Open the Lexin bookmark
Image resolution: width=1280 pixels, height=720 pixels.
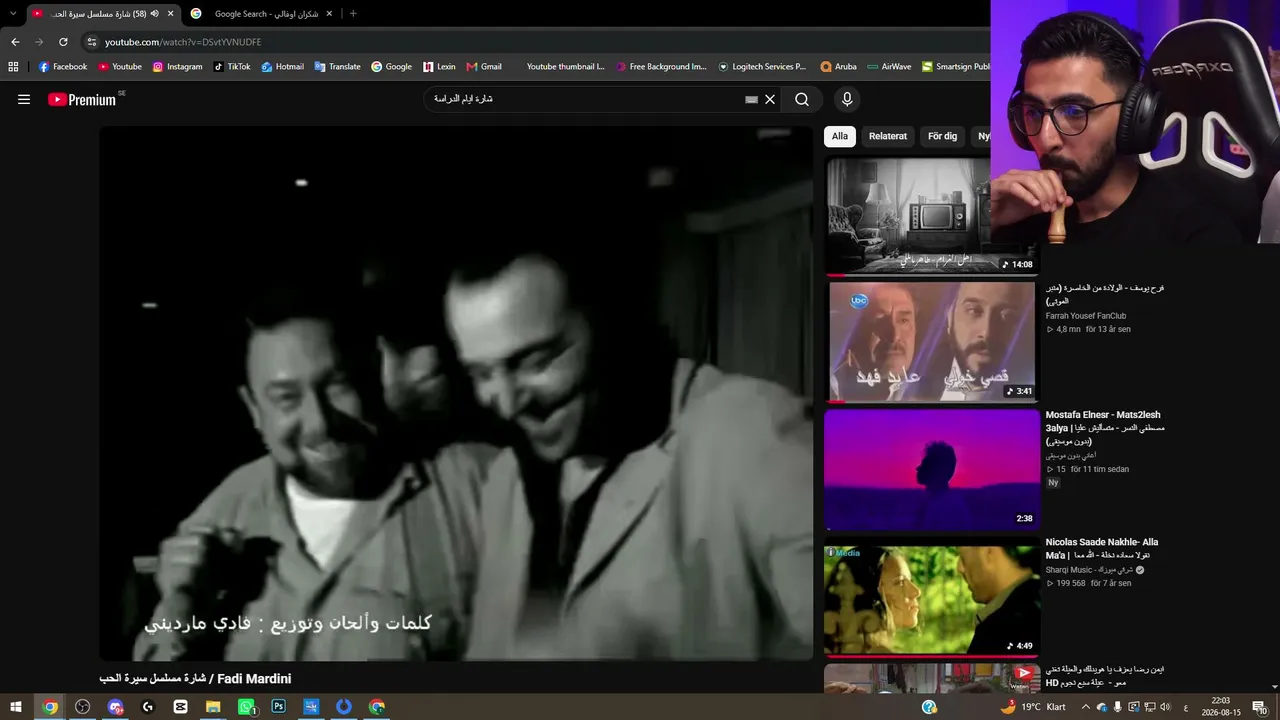[x=439, y=67]
